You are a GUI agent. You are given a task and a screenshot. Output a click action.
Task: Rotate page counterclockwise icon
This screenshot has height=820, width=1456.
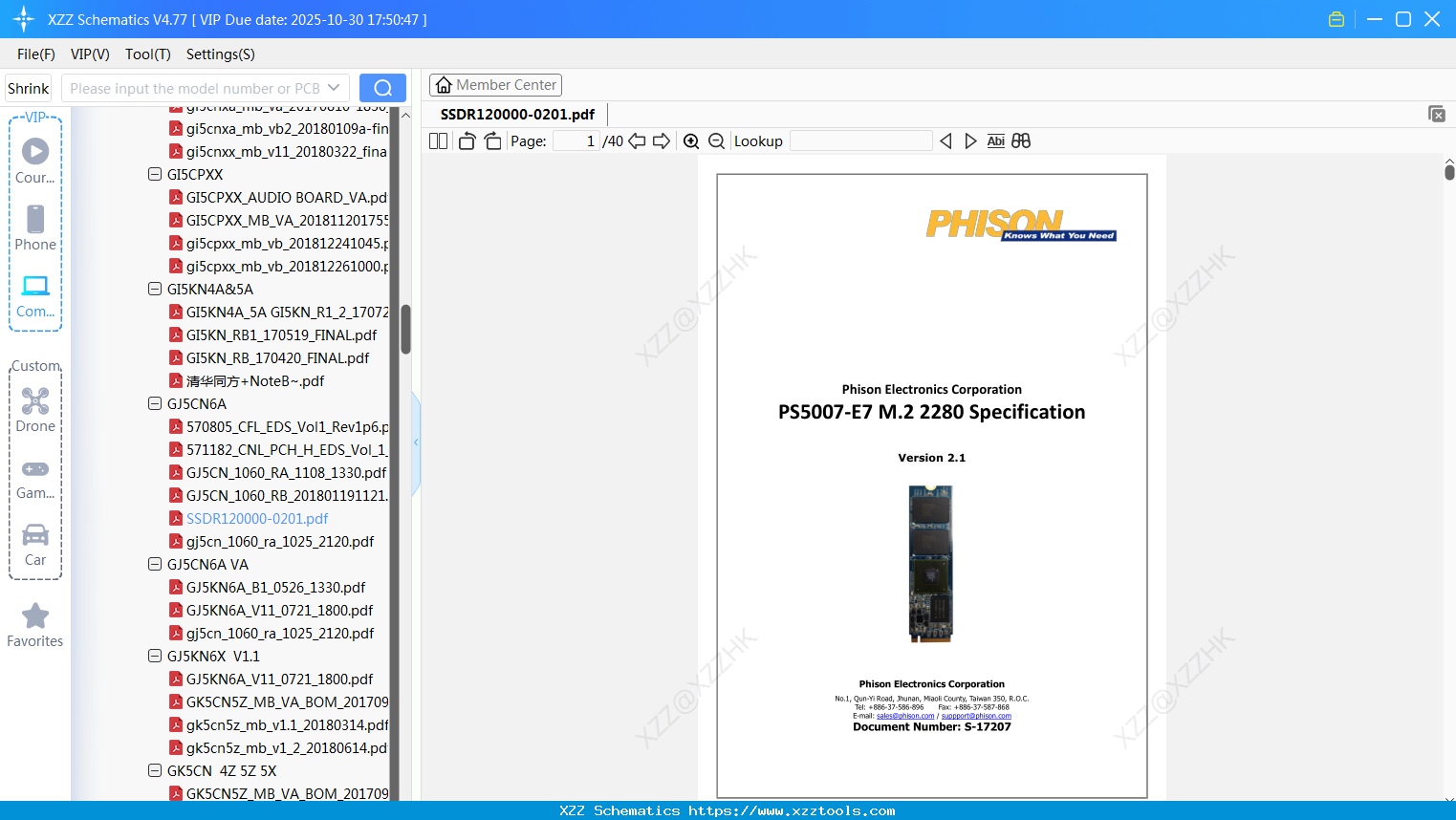pyautogui.click(x=467, y=141)
